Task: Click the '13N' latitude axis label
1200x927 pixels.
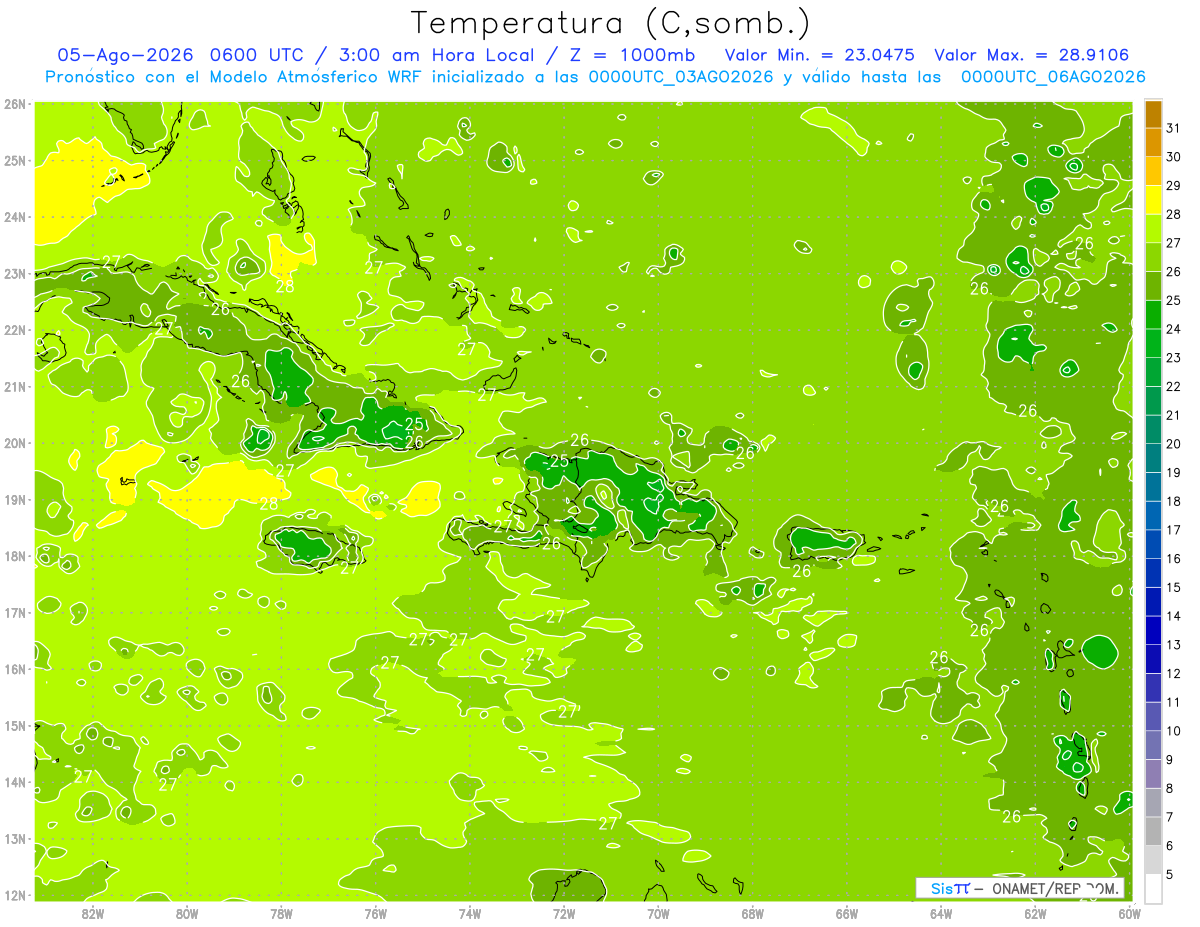Action: click(14, 839)
